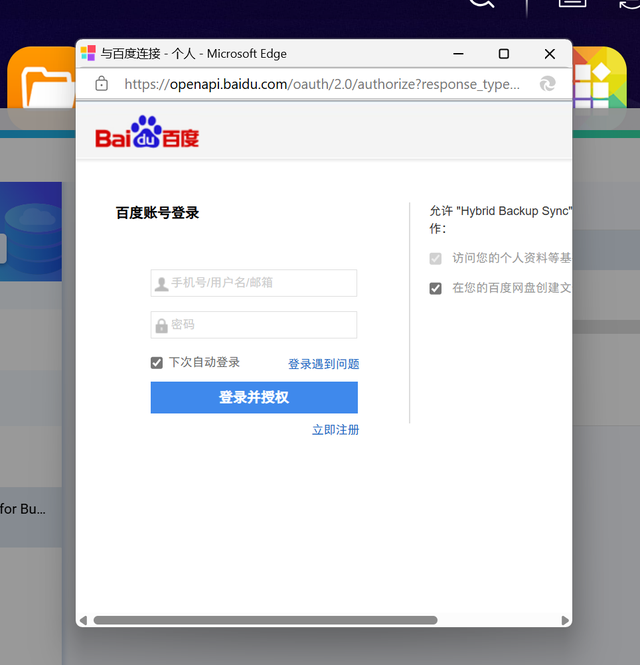Viewport: 640px width, 665px height.
Task: Click the "for Bu..." label in background window
Action: 23,509
